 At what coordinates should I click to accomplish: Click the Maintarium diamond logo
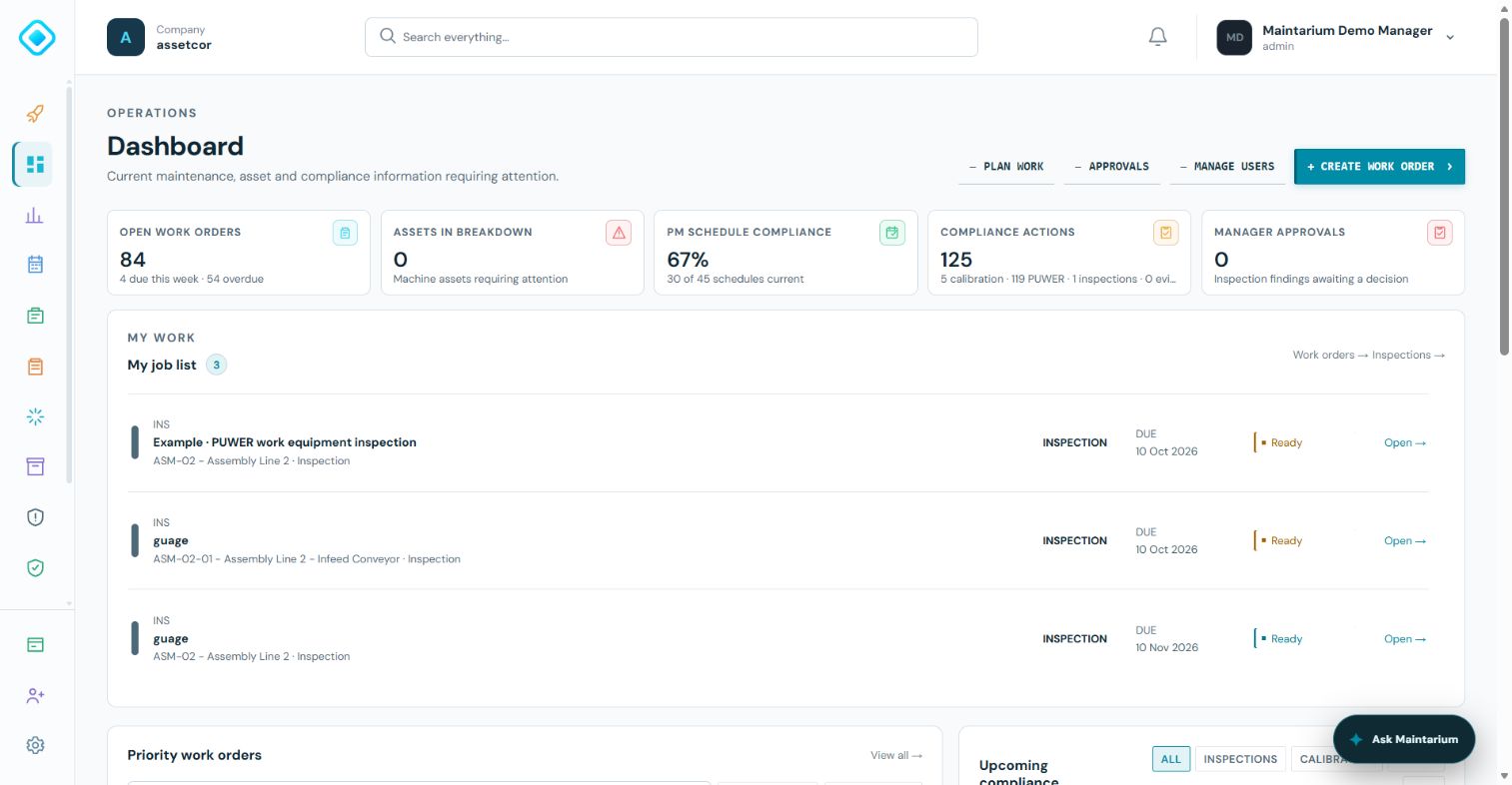[36, 38]
